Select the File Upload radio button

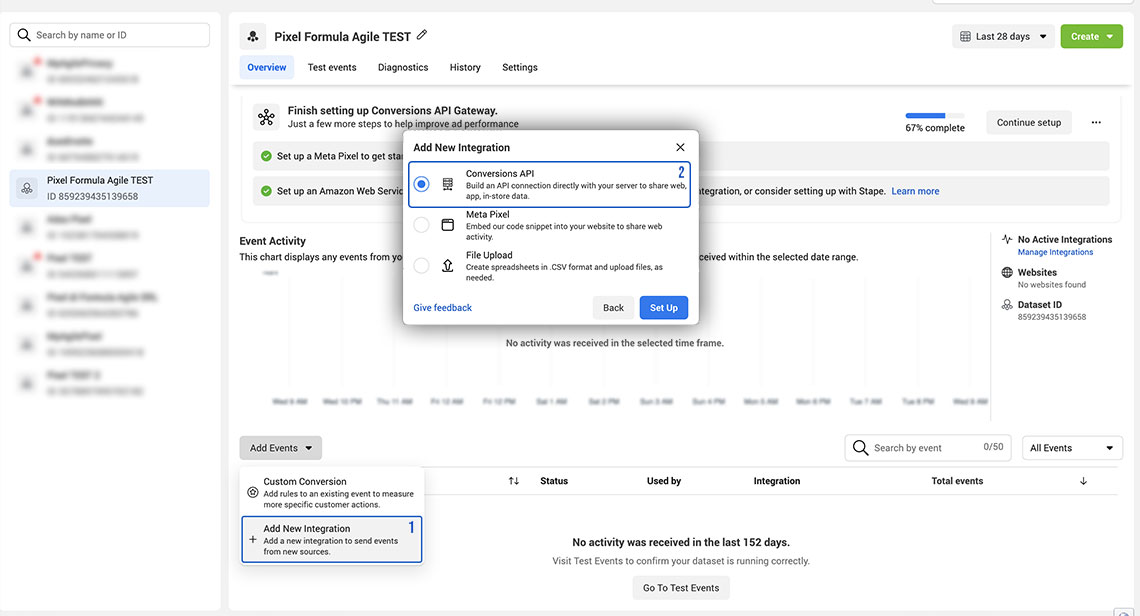pyautogui.click(x=422, y=266)
